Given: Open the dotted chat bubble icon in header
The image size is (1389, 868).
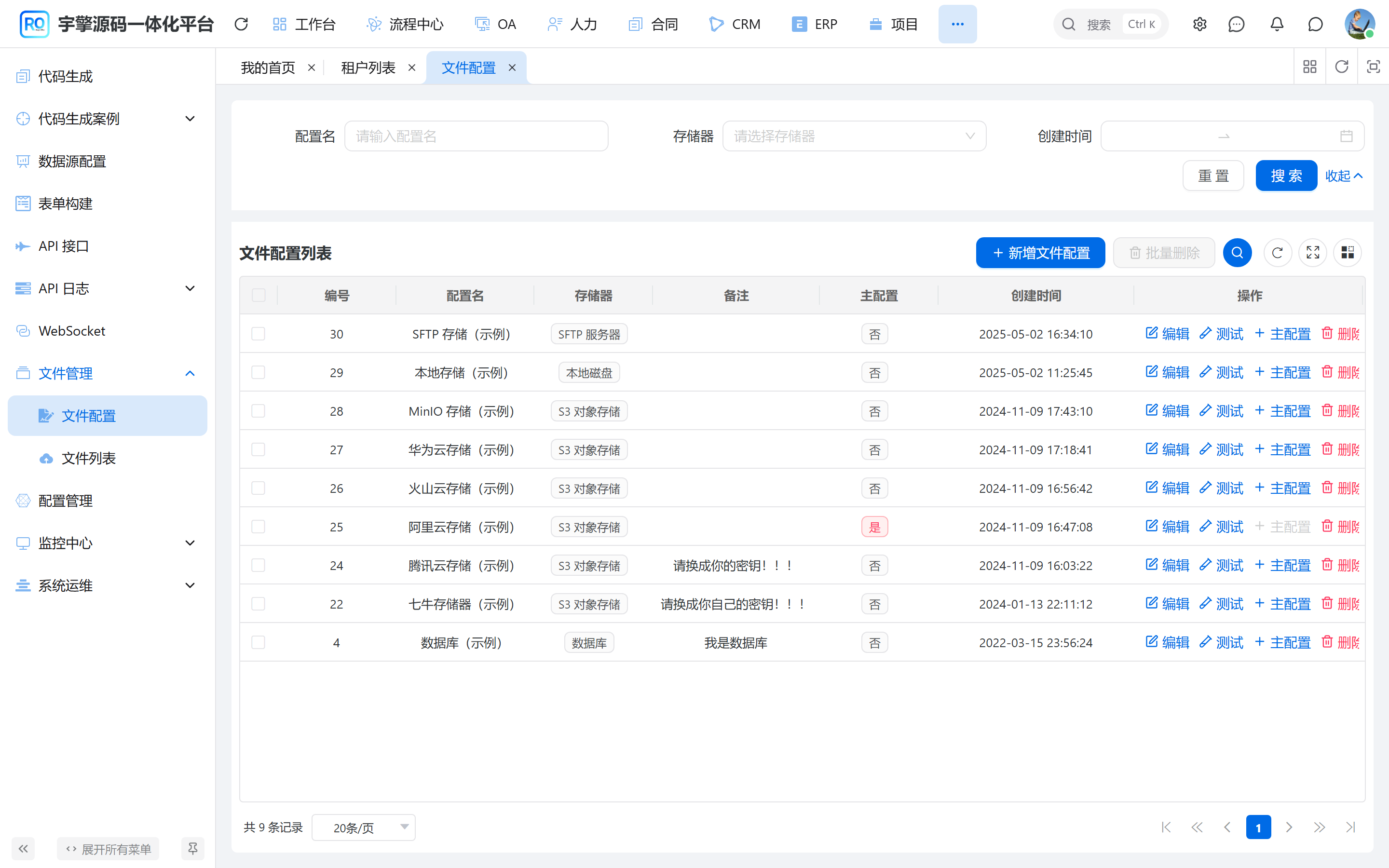Looking at the screenshot, I should (1236, 24).
